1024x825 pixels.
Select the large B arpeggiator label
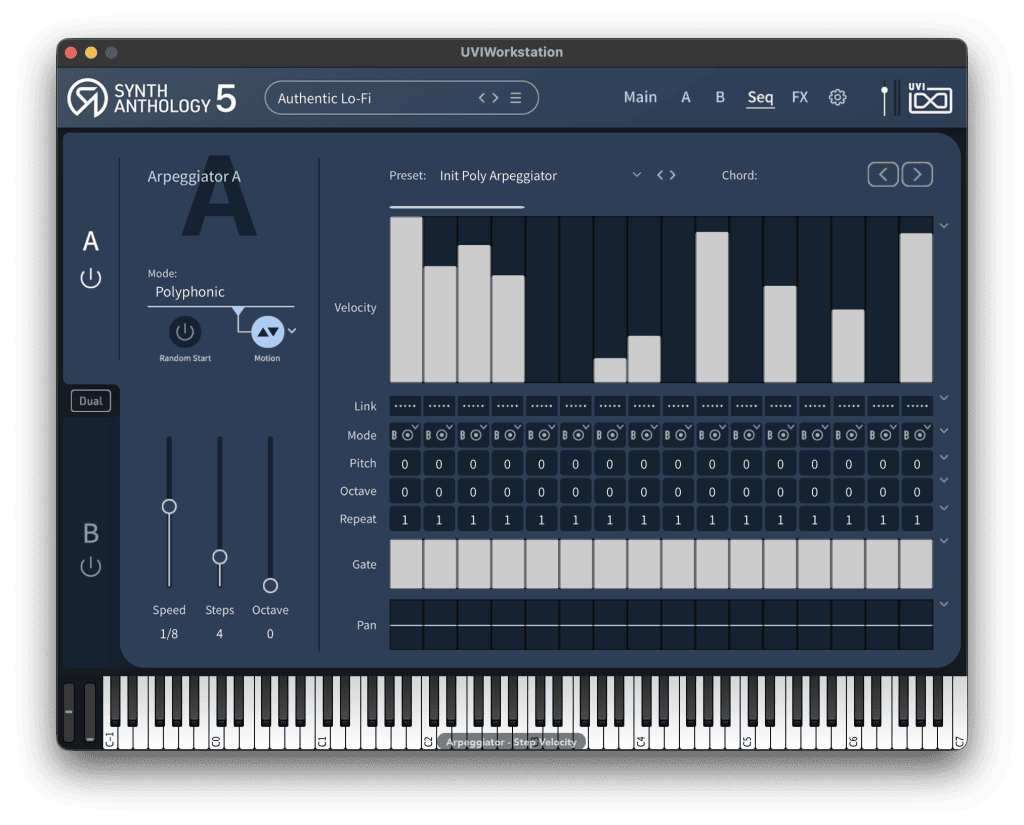click(91, 534)
